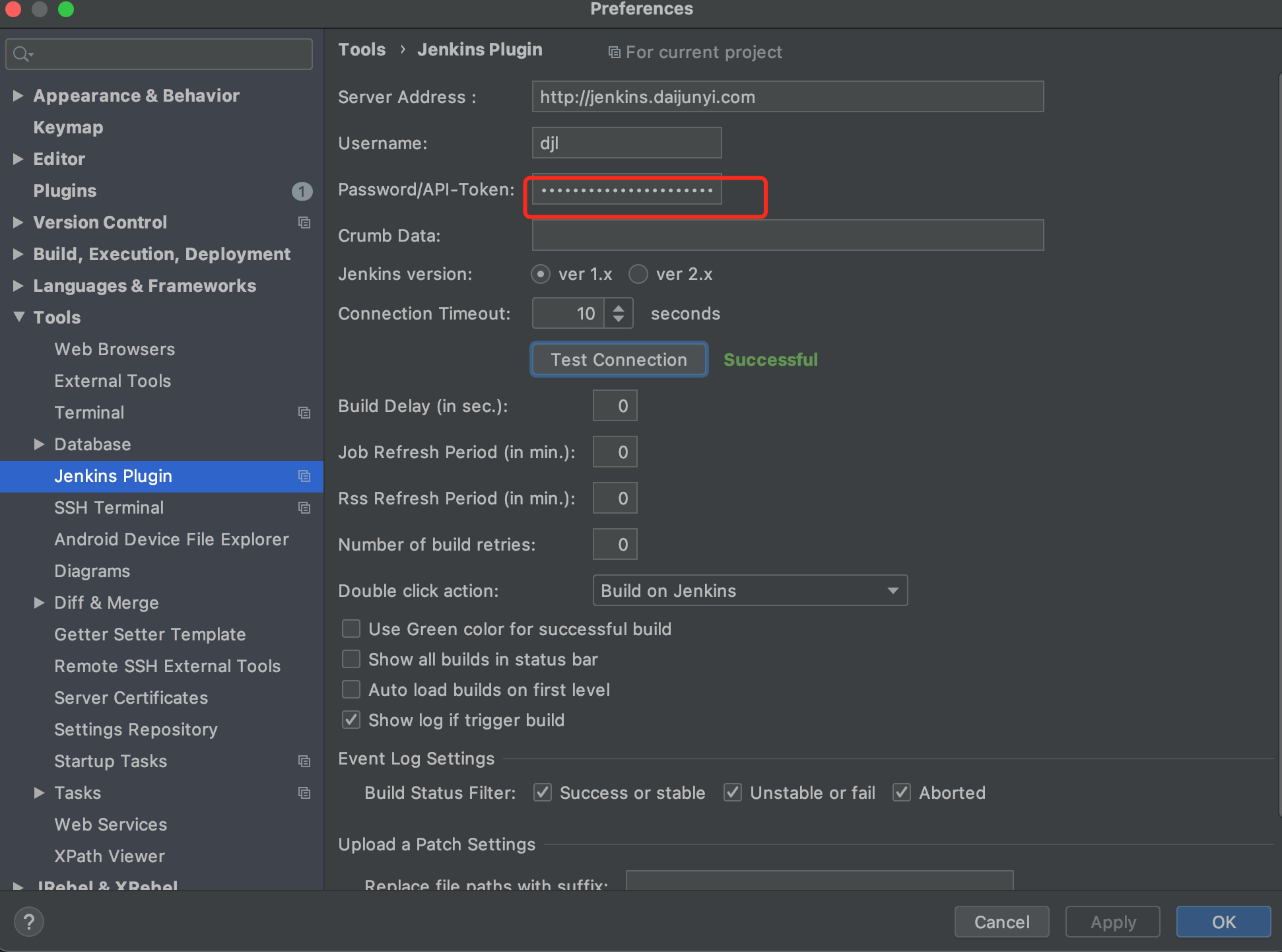The width and height of the screenshot is (1282, 952).
Task: Uncheck Aborted build status filter
Action: click(902, 792)
